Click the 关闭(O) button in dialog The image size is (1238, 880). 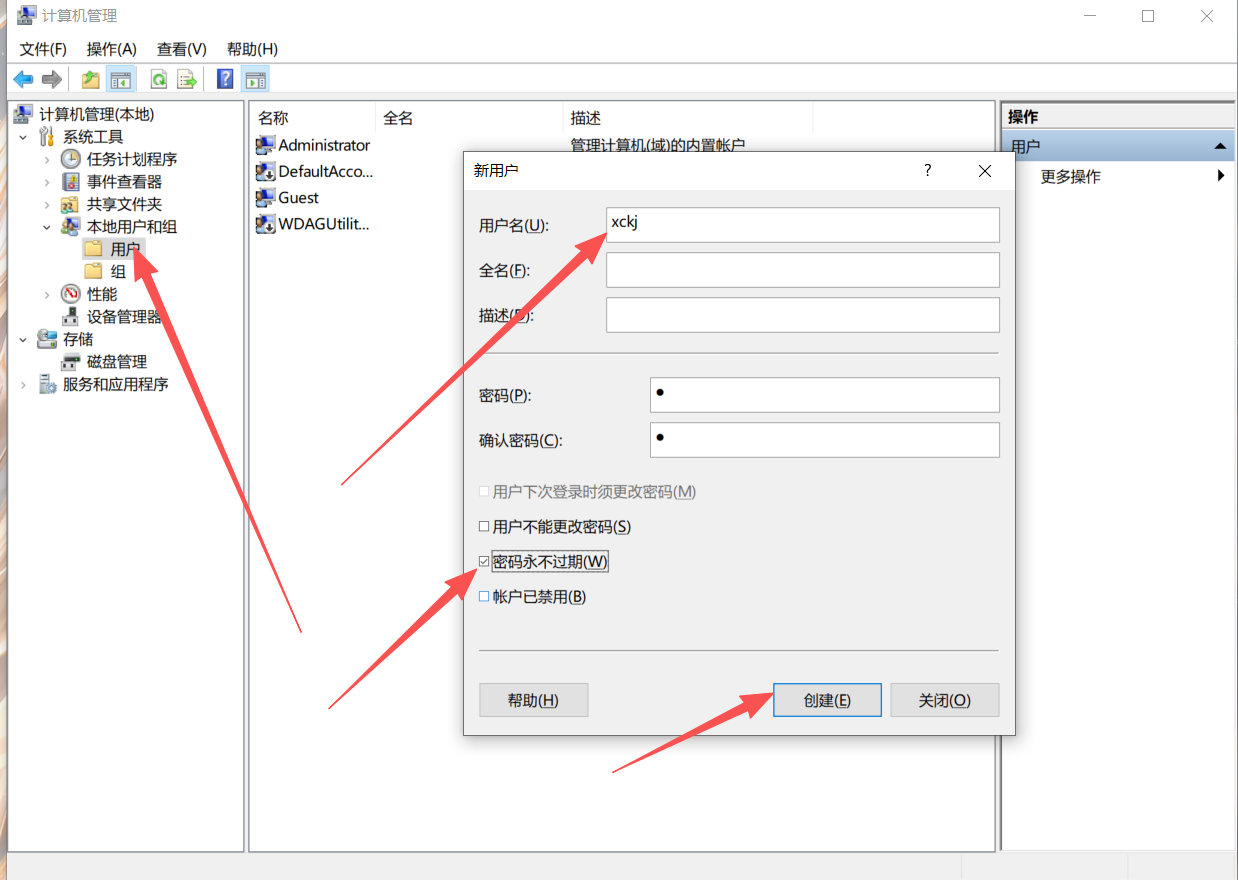pyautogui.click(x=944, y=700)
